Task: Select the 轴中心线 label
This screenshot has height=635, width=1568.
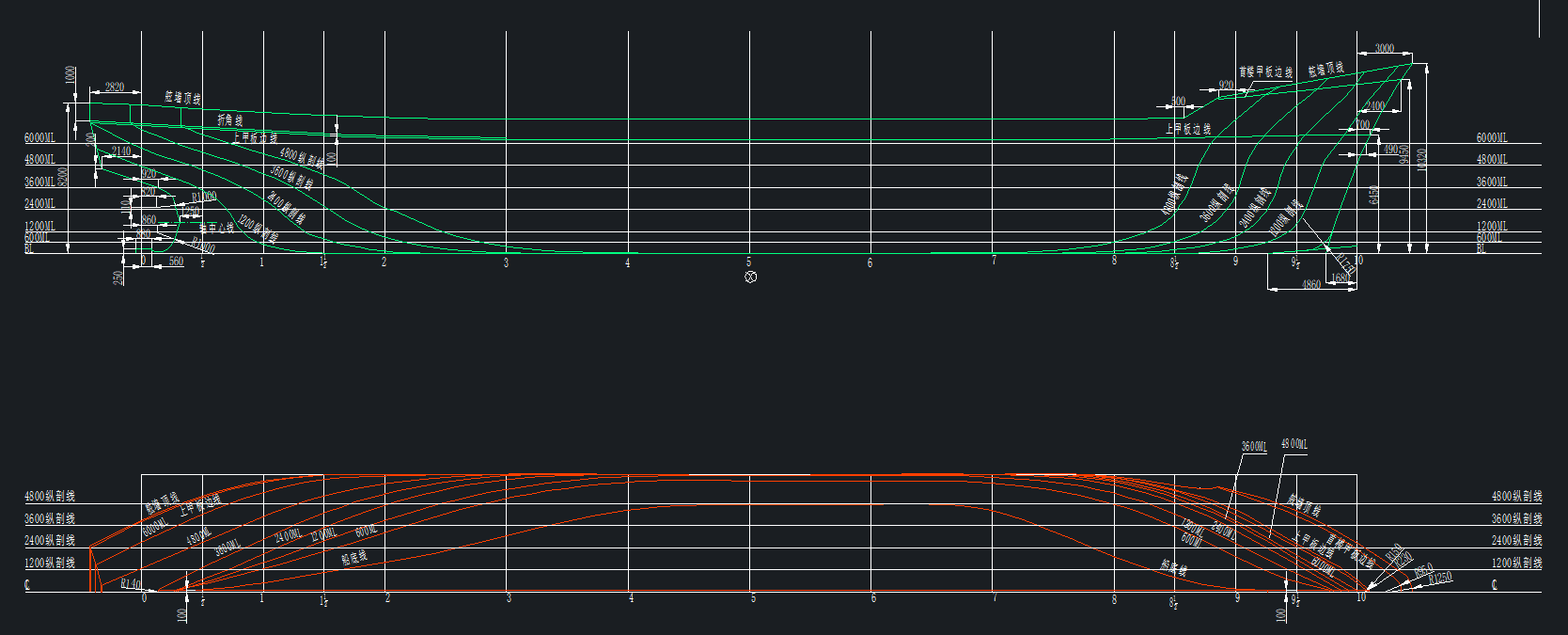Action: click(x=216, y=228)
